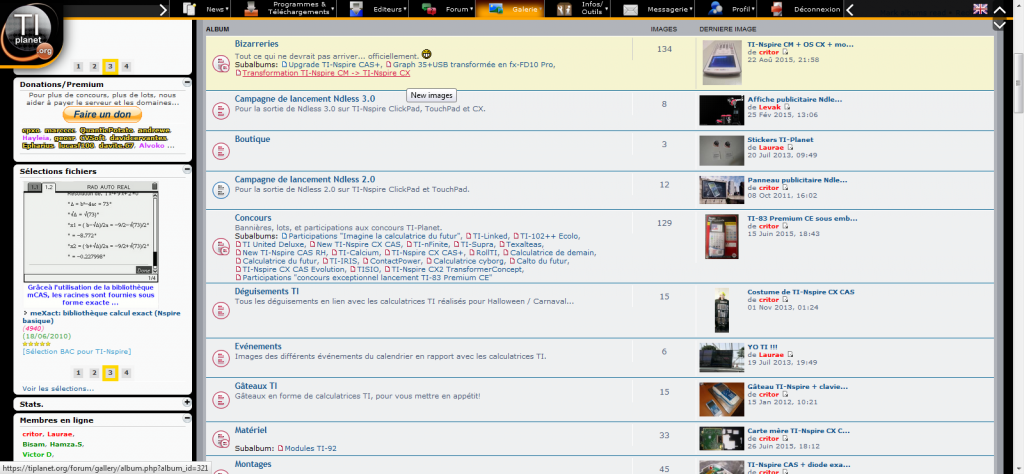This screenshot has width=1024, height=474.
Task: Click the Messagerie envelope icon
Action: coord(630,10)
